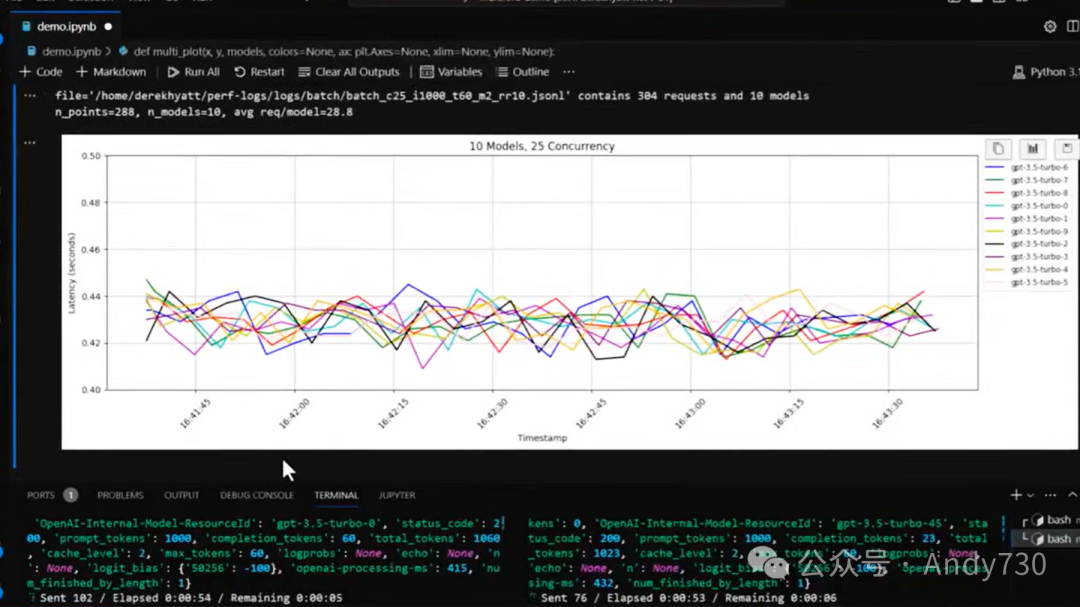1080x607 pixels.
Task: Switch to the OUTPUT panel tab
Action: coord(181,495)
